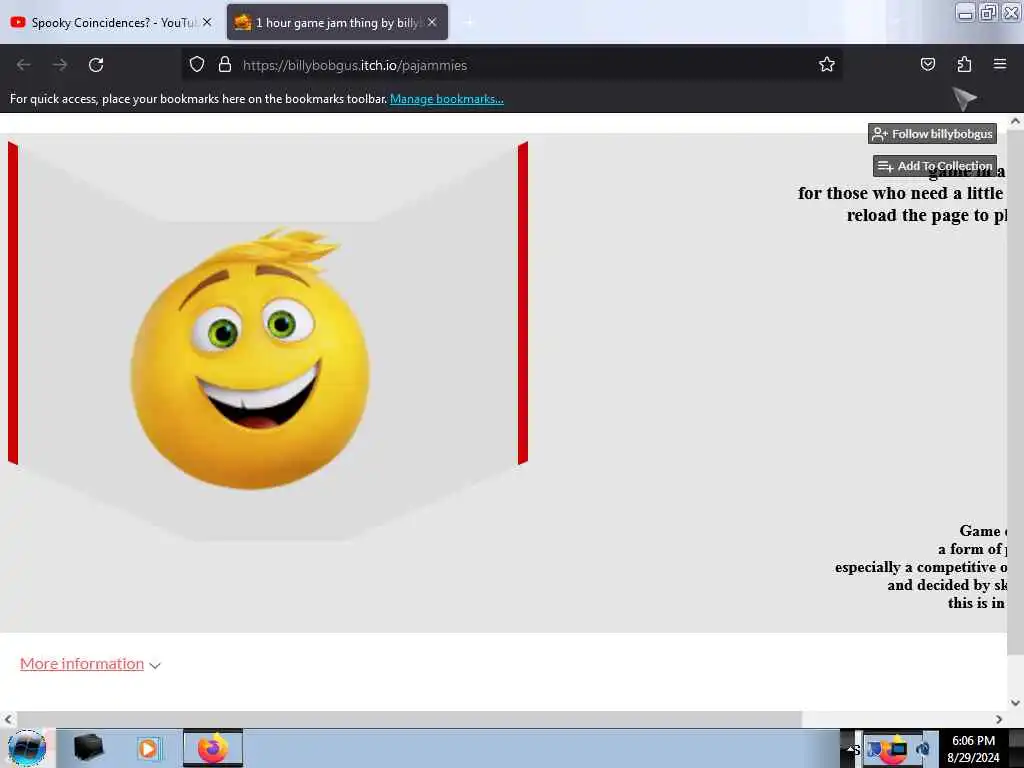Viewport: 1024px width, 768px height.
Task: Click the emoji face in the game
Action: click(250, 358)
